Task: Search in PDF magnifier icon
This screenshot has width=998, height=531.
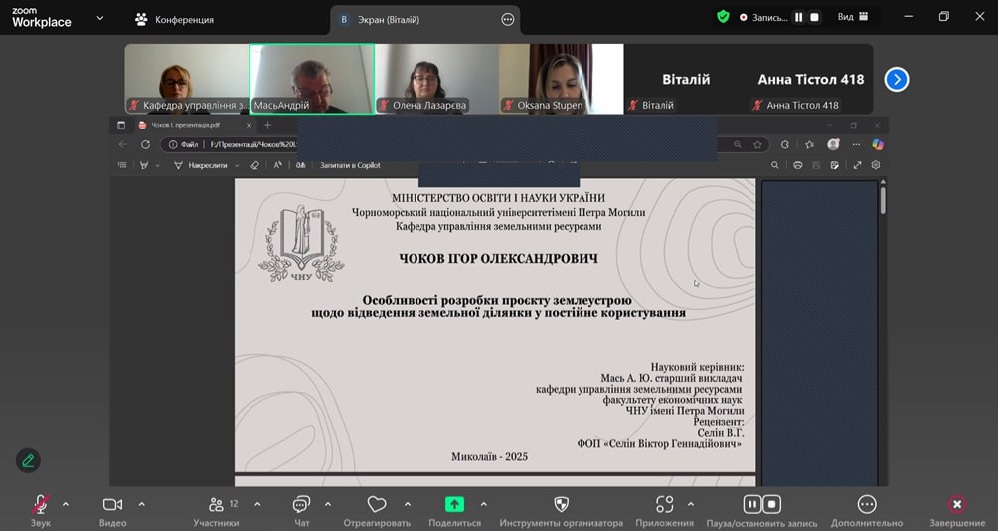Action: (775, 165)
